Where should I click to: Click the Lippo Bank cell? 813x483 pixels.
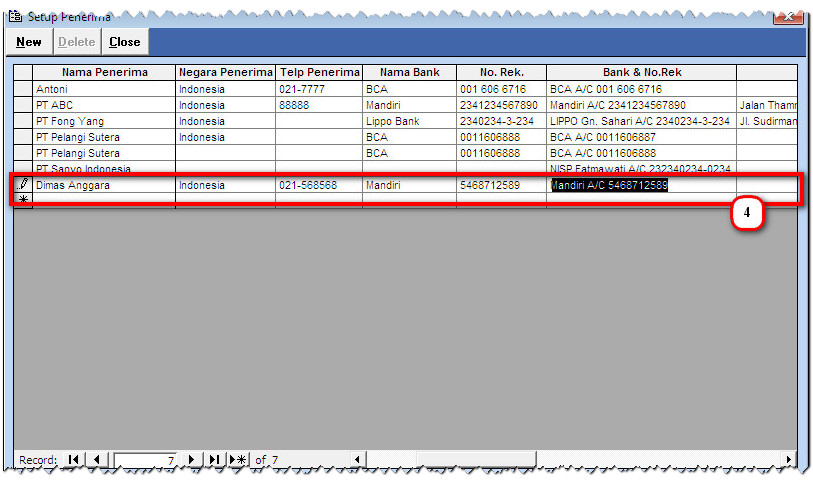point(409,121)
